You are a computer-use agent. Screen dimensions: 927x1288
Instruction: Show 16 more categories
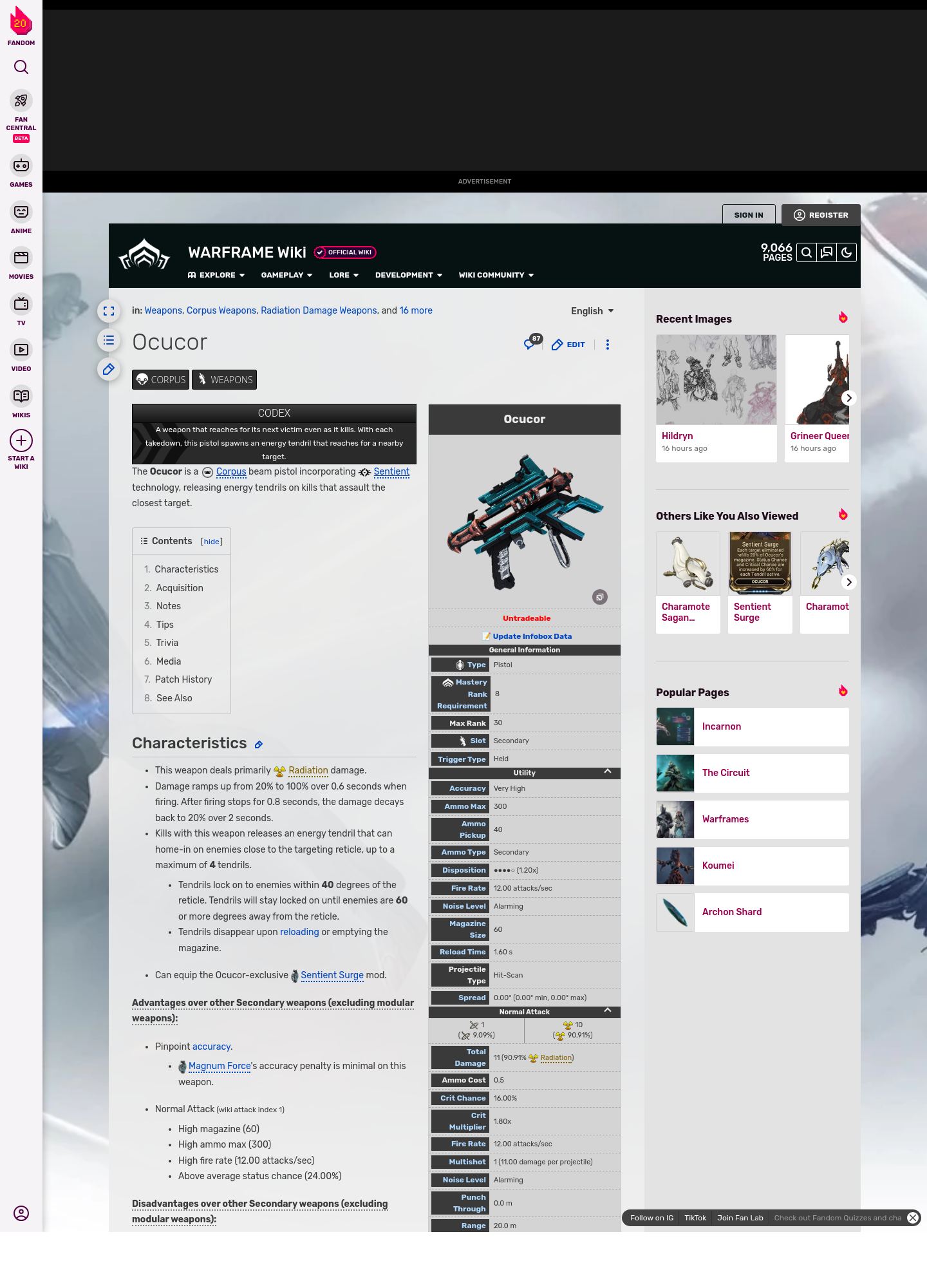pos(416,310)
